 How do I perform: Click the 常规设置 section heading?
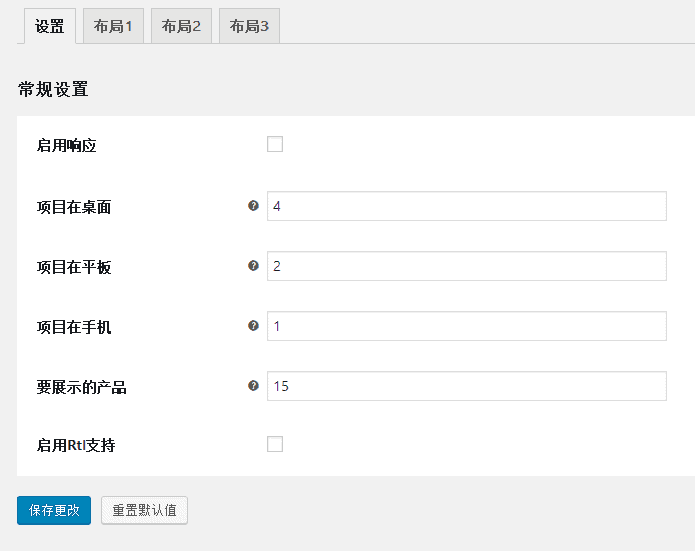tap(53, 89)
